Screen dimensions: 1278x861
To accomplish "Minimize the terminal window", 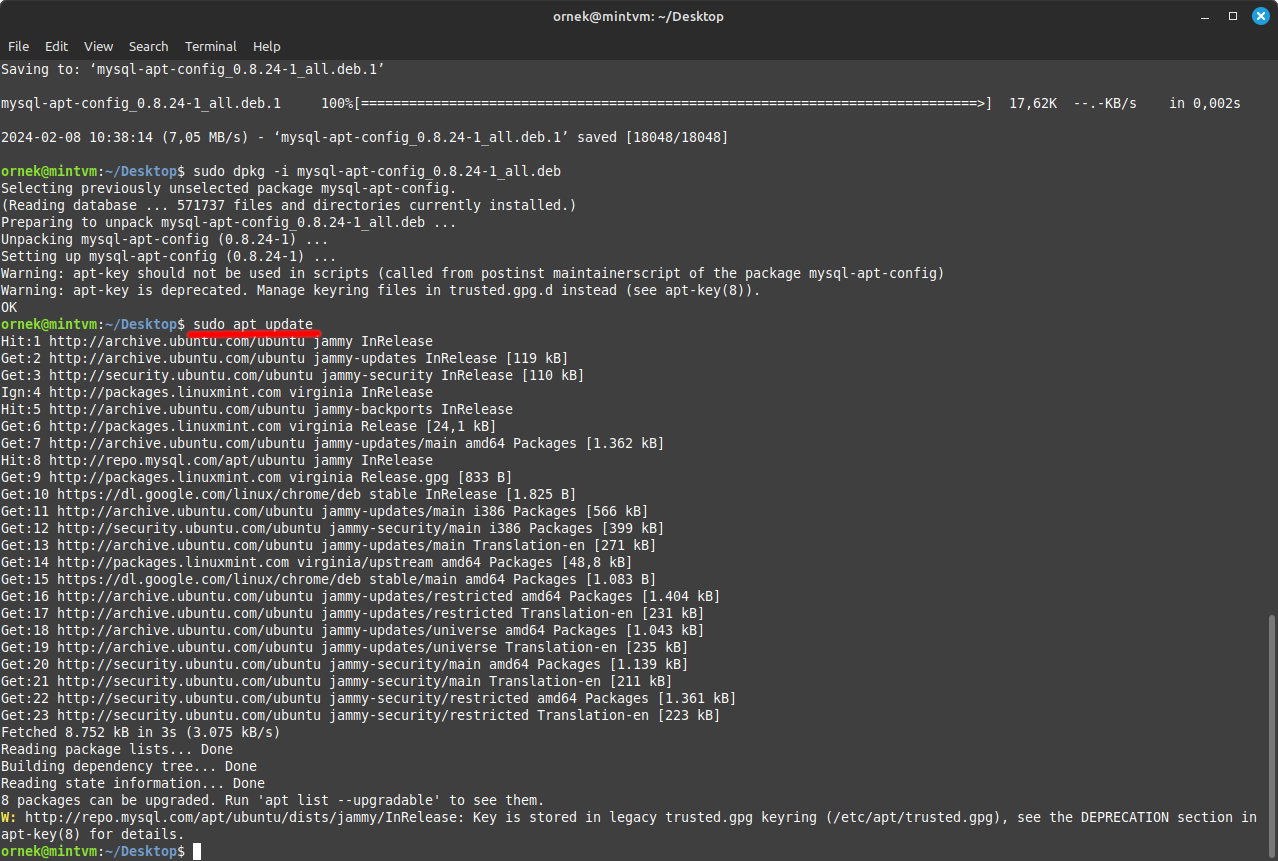I will coord(1206,16).
